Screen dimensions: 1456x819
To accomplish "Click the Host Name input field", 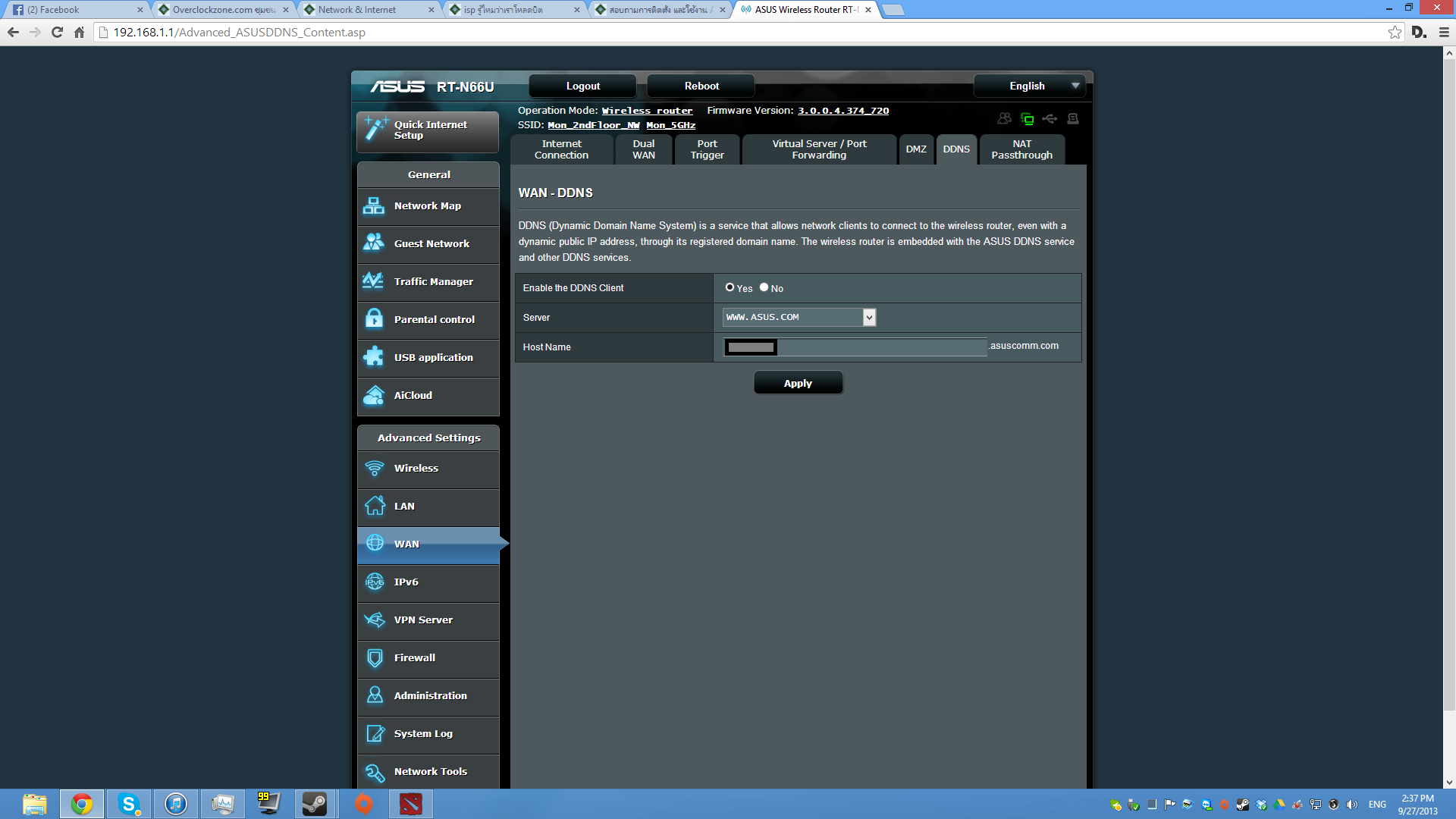I will coord(880,347).
